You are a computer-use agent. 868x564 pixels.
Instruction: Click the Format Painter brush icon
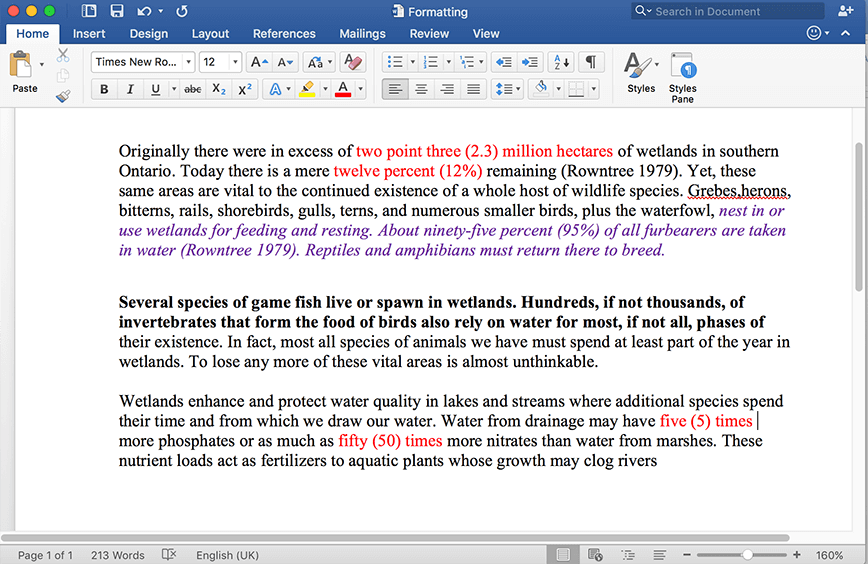(x=63, y=96)
